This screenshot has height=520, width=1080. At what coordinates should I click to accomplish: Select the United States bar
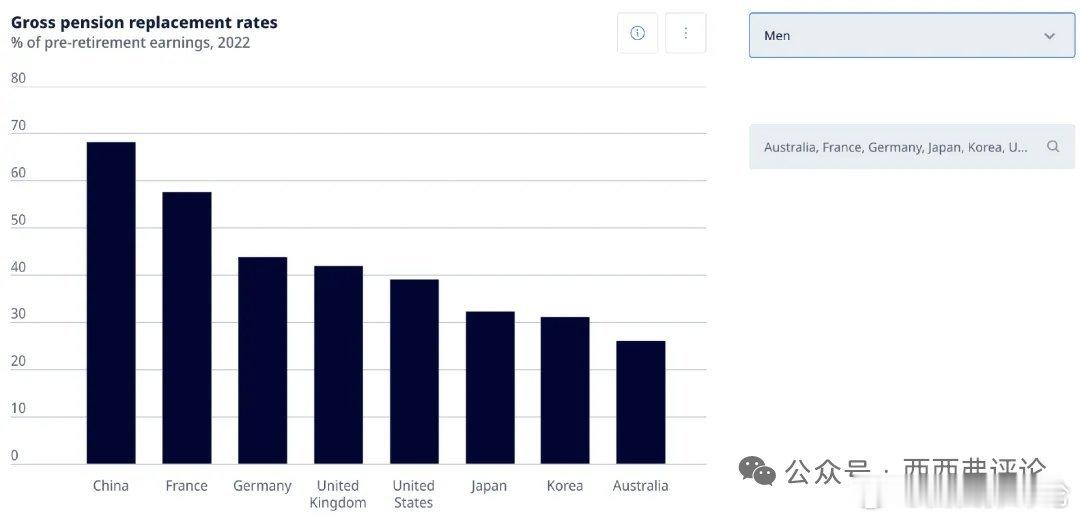pos(414,371)
